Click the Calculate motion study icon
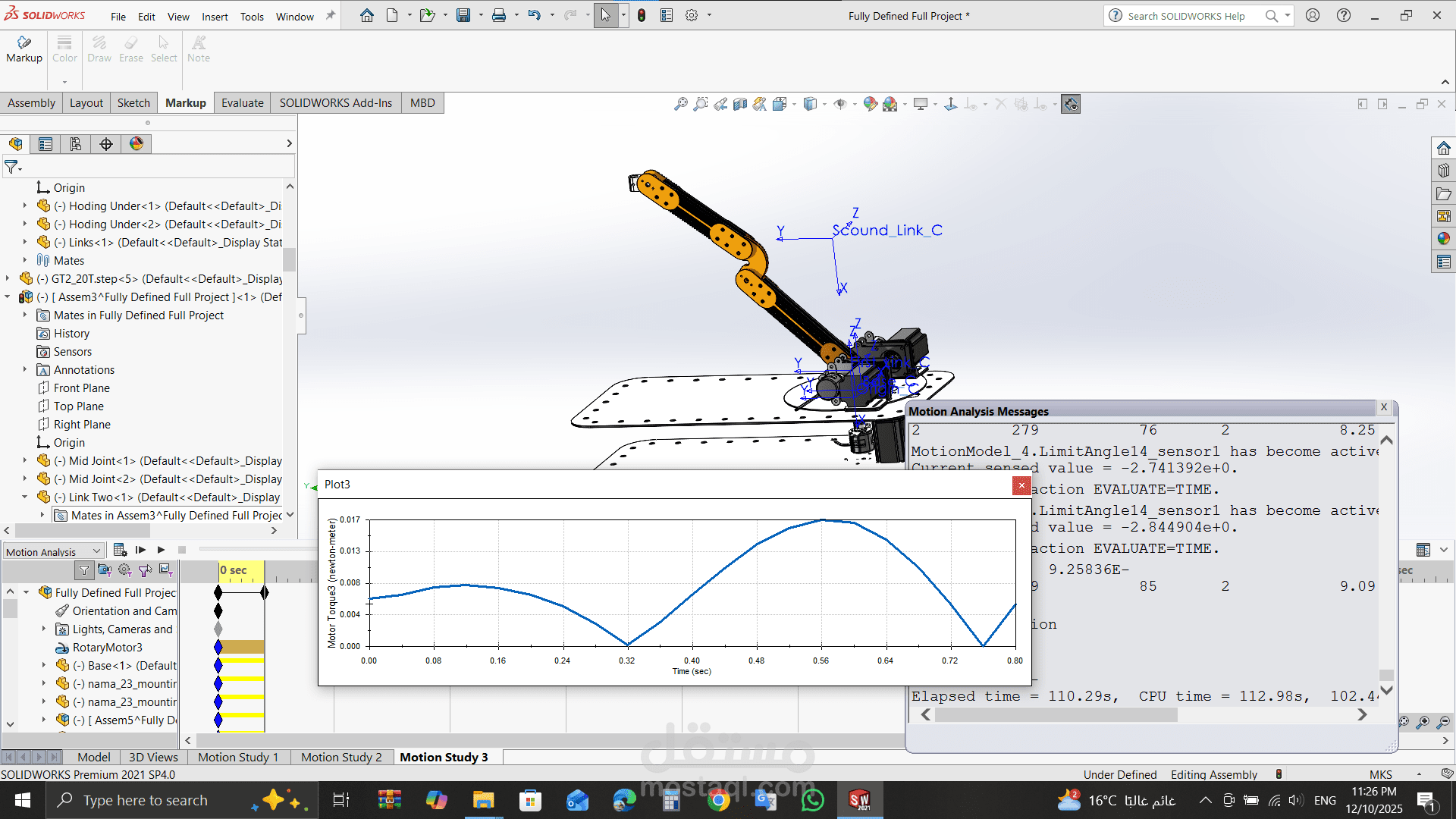 click(x=120, y=550)
